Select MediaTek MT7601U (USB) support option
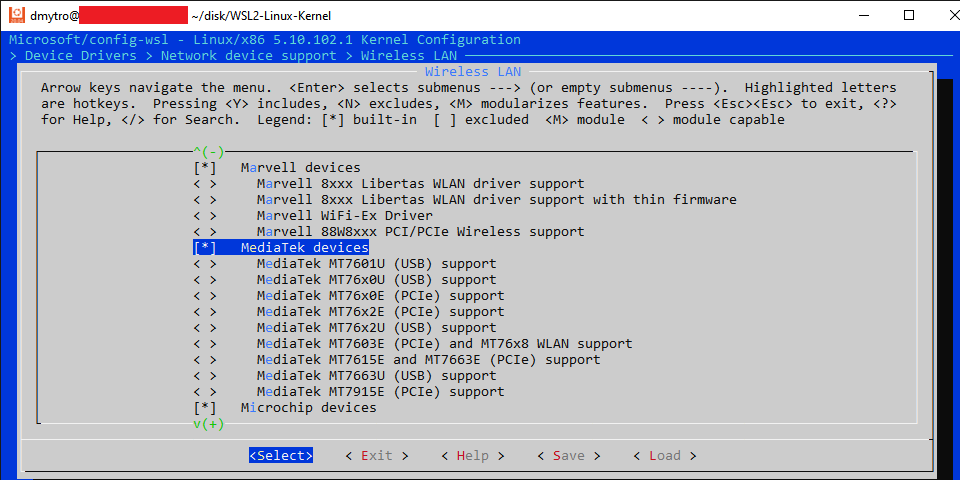 pyautogui.click(x=376, y=264)
